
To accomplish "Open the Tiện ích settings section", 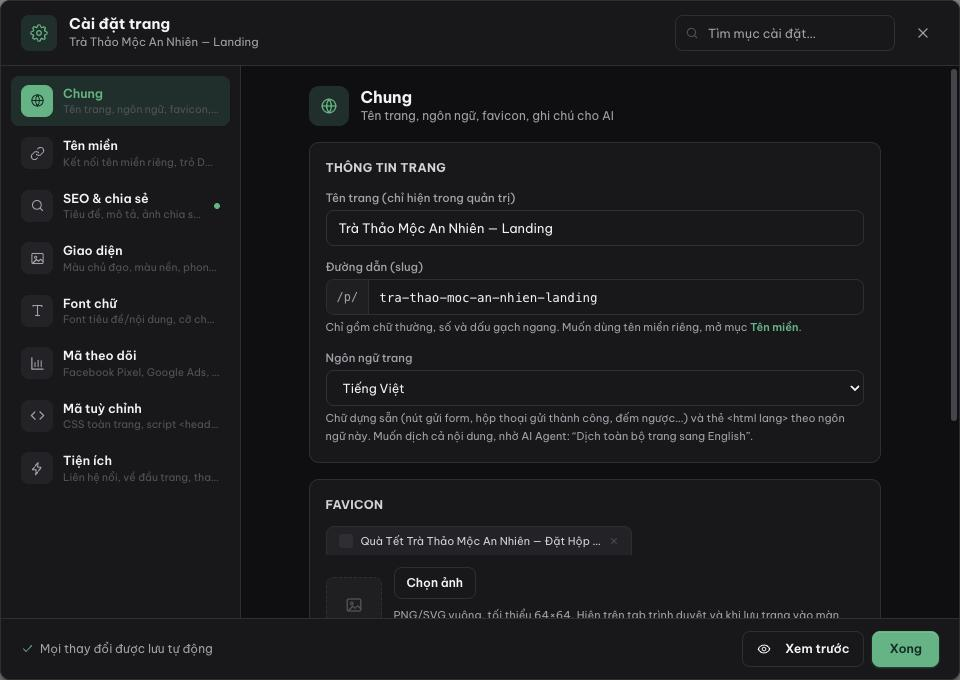I will coord(121,469).
